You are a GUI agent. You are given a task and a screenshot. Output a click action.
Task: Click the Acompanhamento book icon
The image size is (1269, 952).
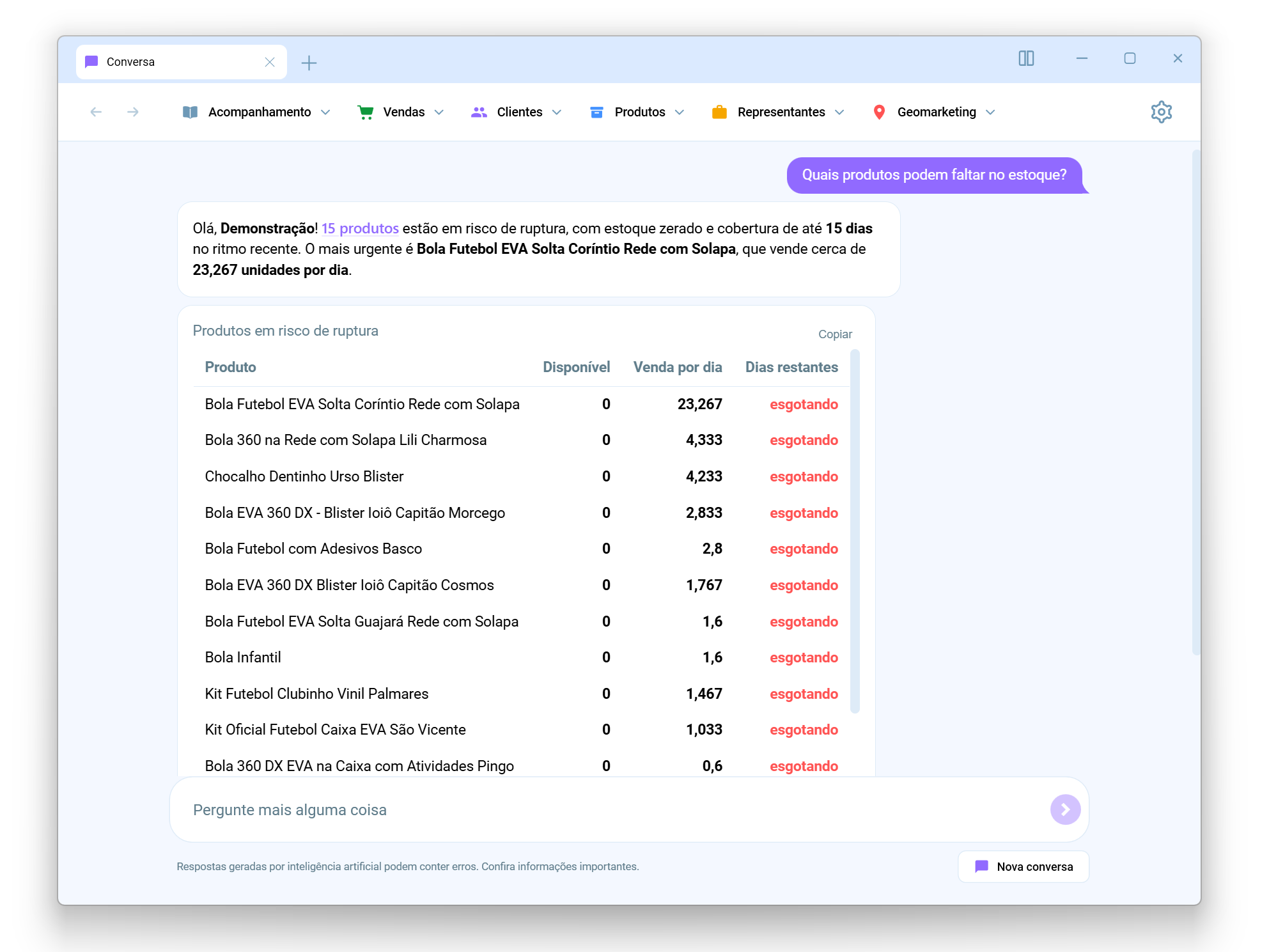point(190,112)
